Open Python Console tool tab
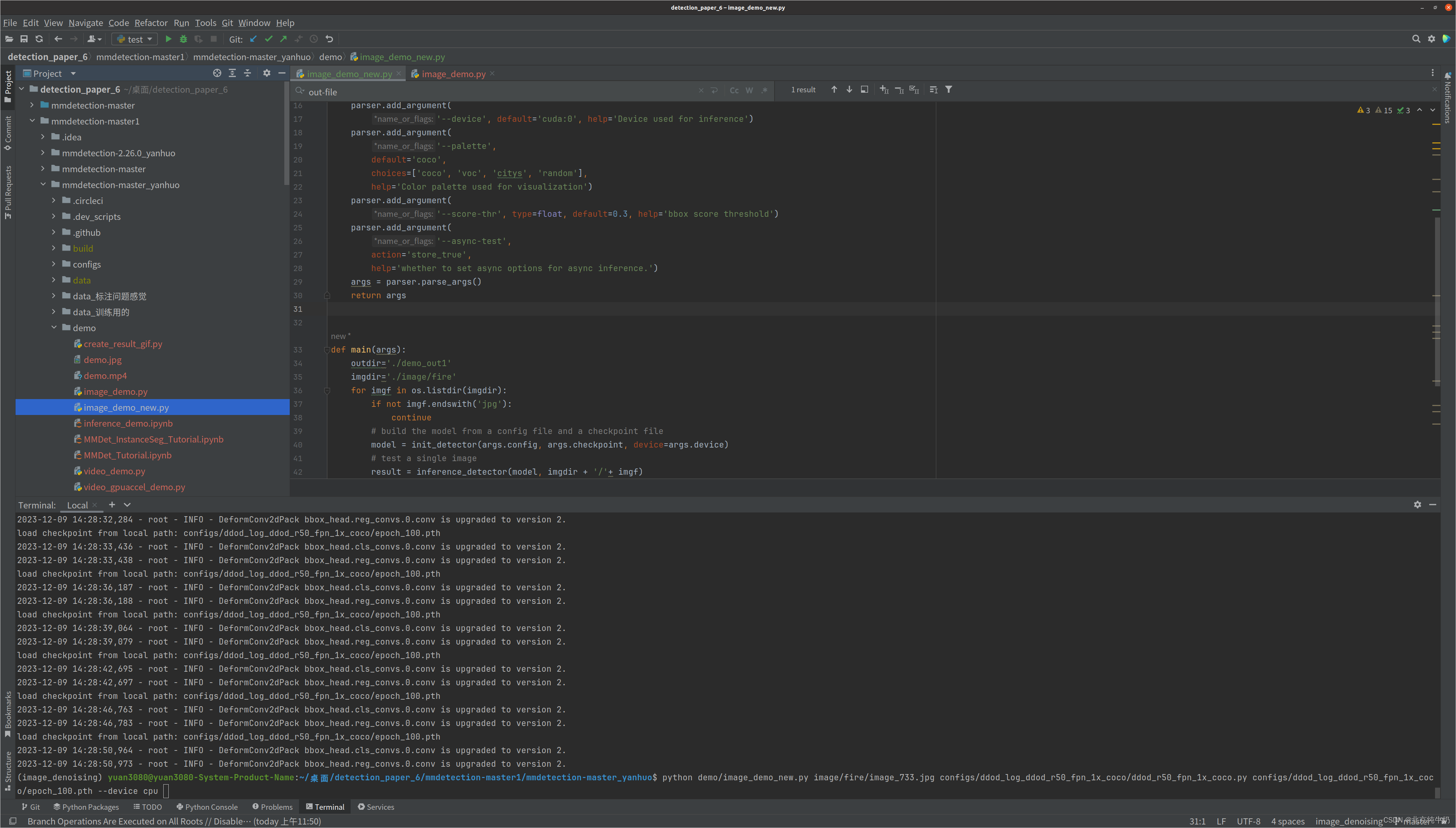The width and height of the screenshot is (1456, 828). (207, 807)
